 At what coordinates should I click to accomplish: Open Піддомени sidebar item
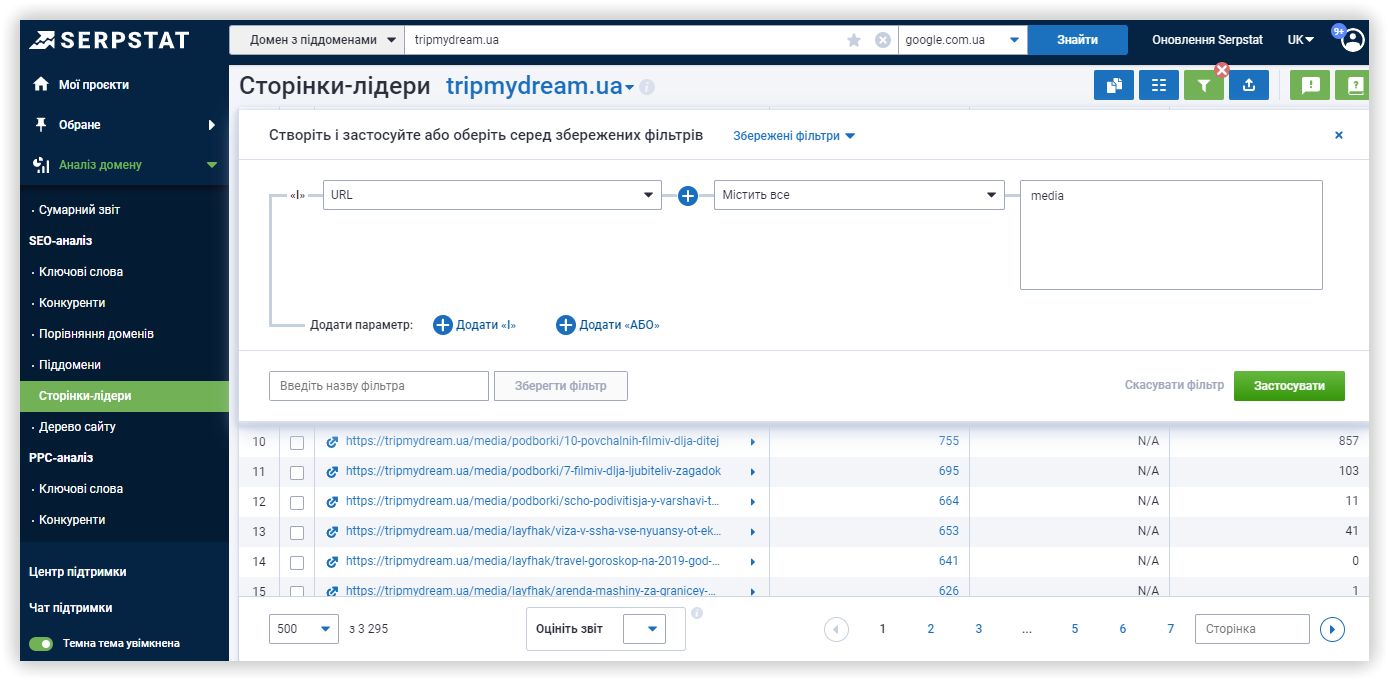[70, 365]
